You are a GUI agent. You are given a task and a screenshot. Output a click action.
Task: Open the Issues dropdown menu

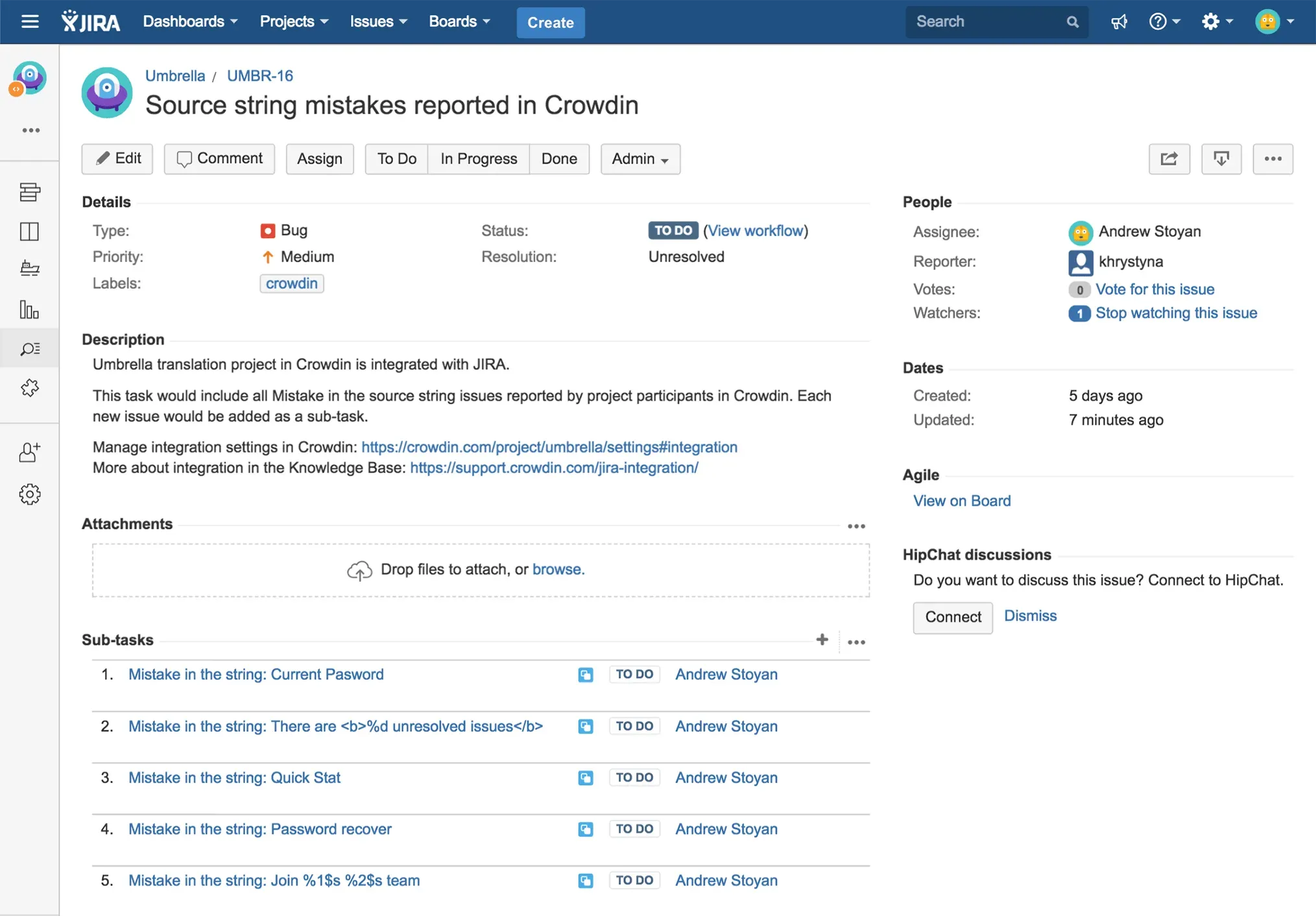coord(378,21)
